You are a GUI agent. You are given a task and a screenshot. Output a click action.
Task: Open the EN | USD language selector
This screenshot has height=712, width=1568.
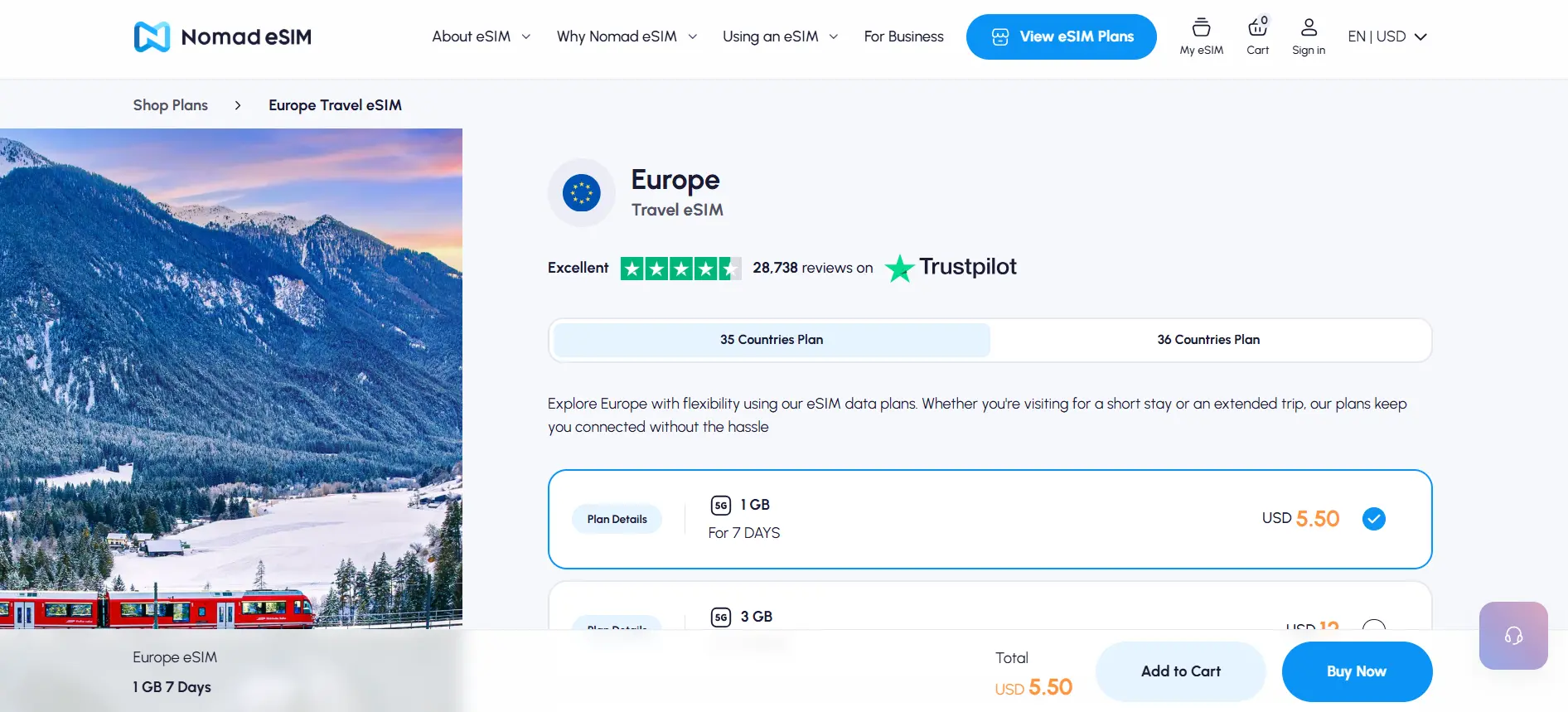click(x=1387, y=36)
